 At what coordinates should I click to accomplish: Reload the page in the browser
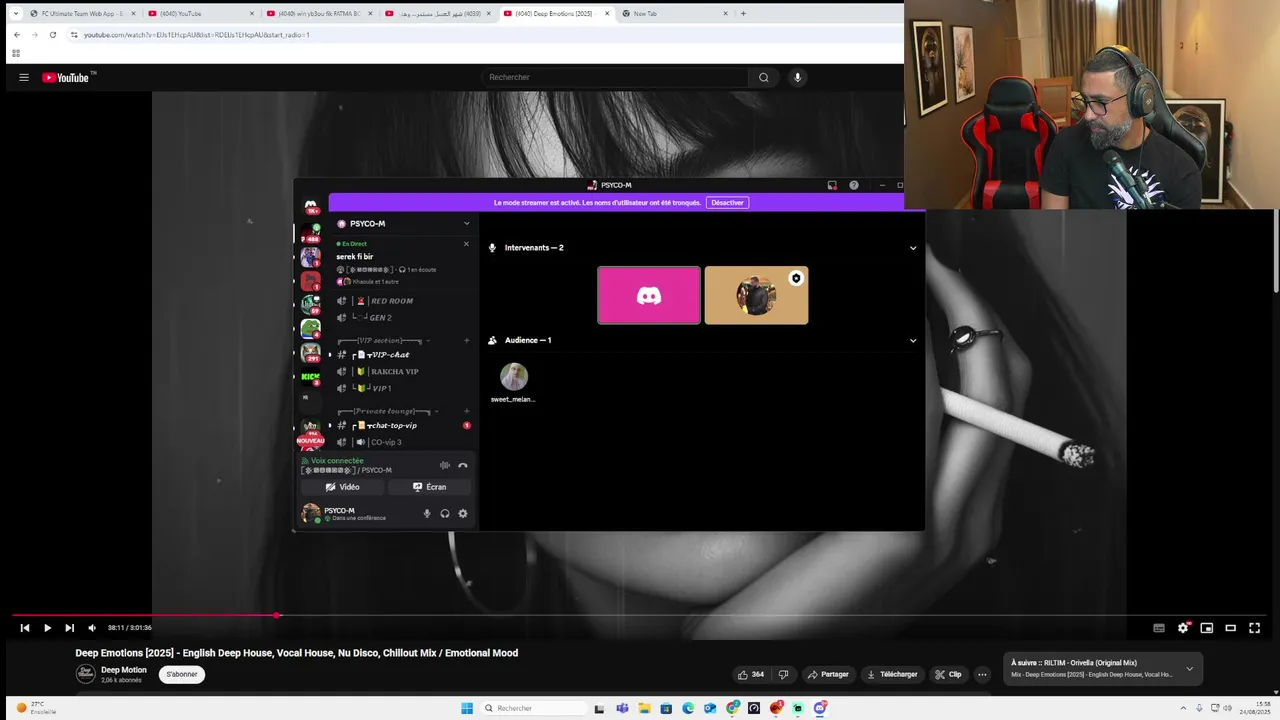53,35
